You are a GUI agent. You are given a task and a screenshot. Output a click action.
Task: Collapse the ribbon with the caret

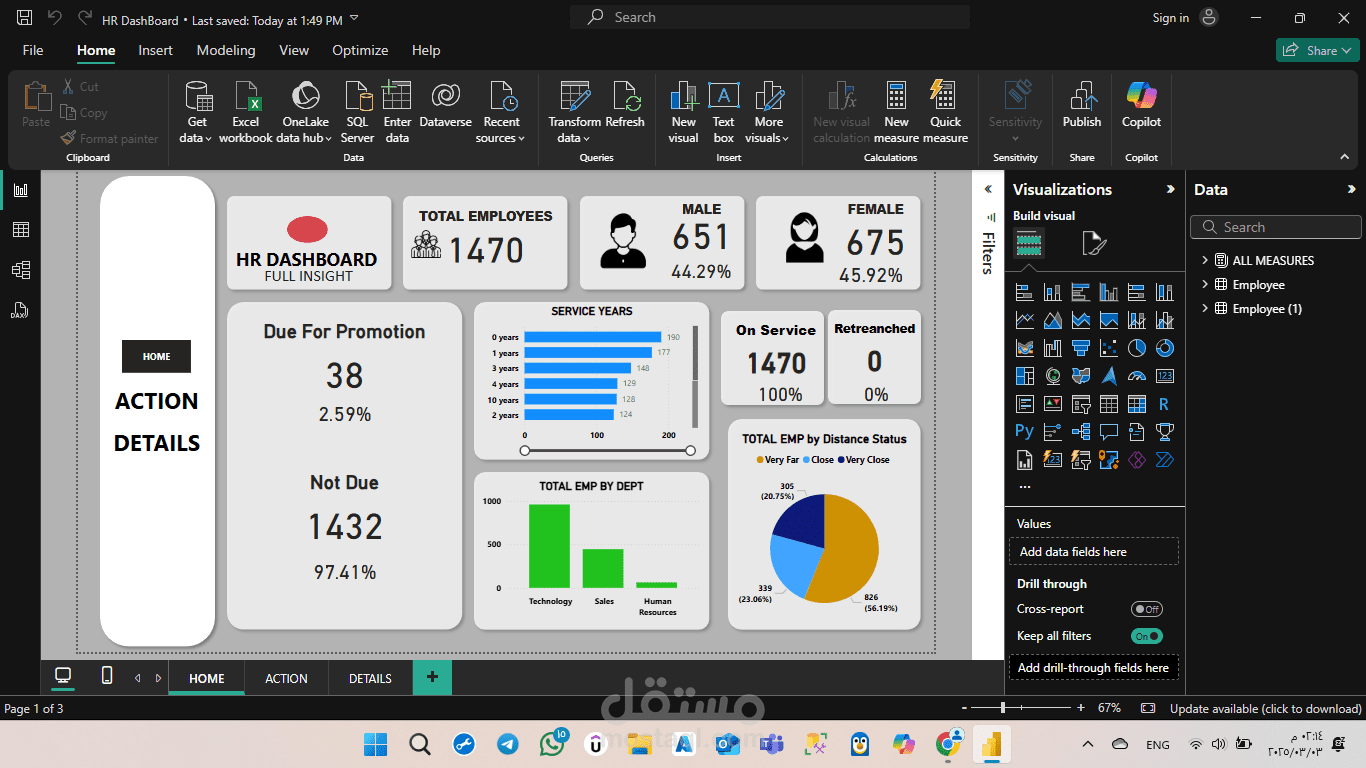point(1344,157)
